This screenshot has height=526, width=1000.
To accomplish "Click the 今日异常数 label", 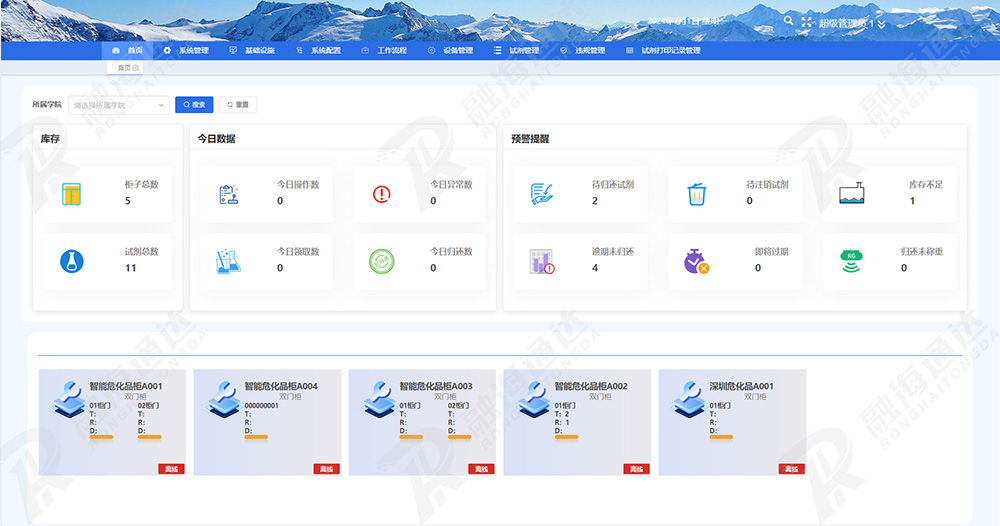I will tap(451, 184).
